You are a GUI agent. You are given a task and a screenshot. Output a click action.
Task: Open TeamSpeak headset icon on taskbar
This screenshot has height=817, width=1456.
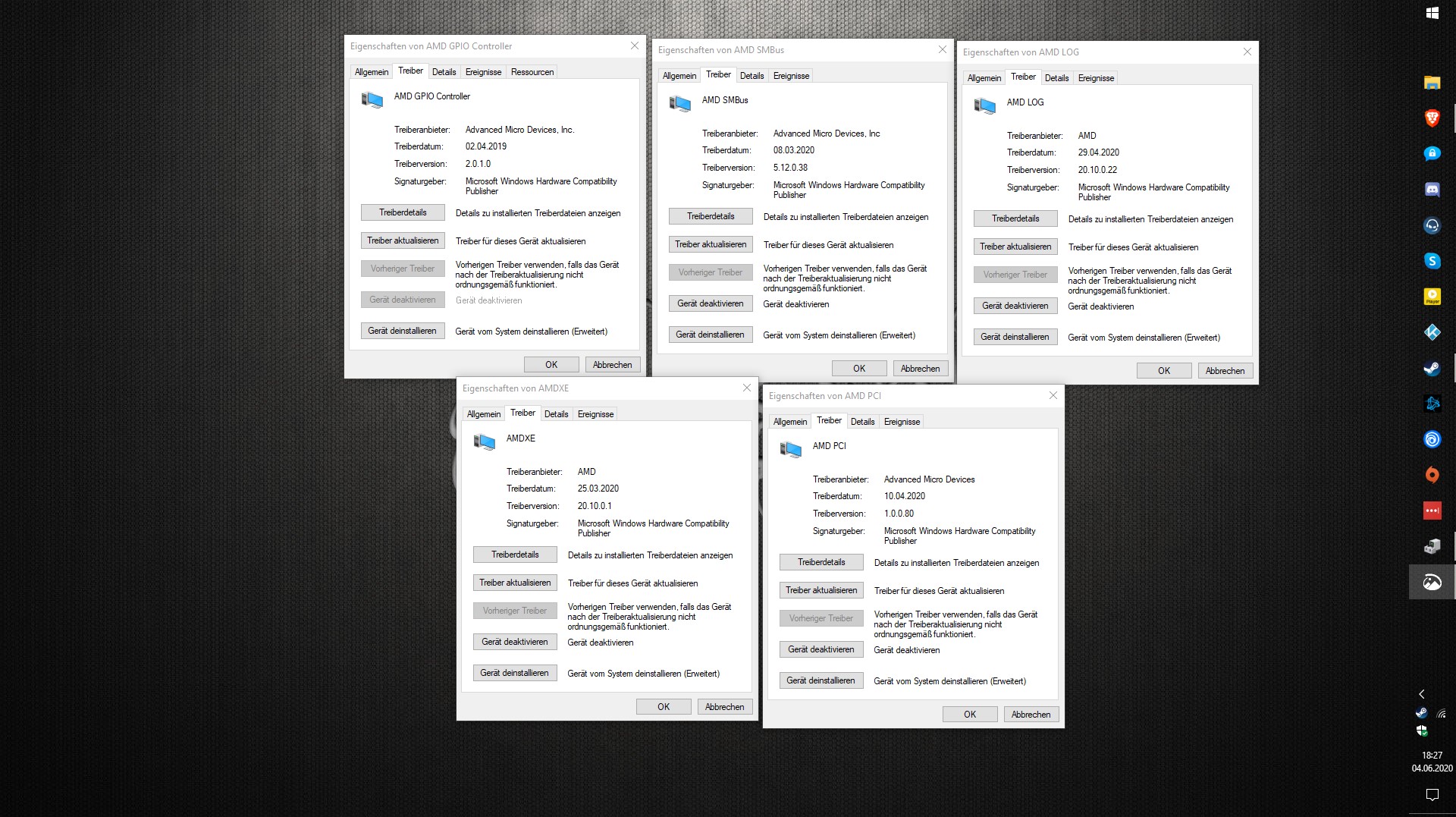[1432, 225]
